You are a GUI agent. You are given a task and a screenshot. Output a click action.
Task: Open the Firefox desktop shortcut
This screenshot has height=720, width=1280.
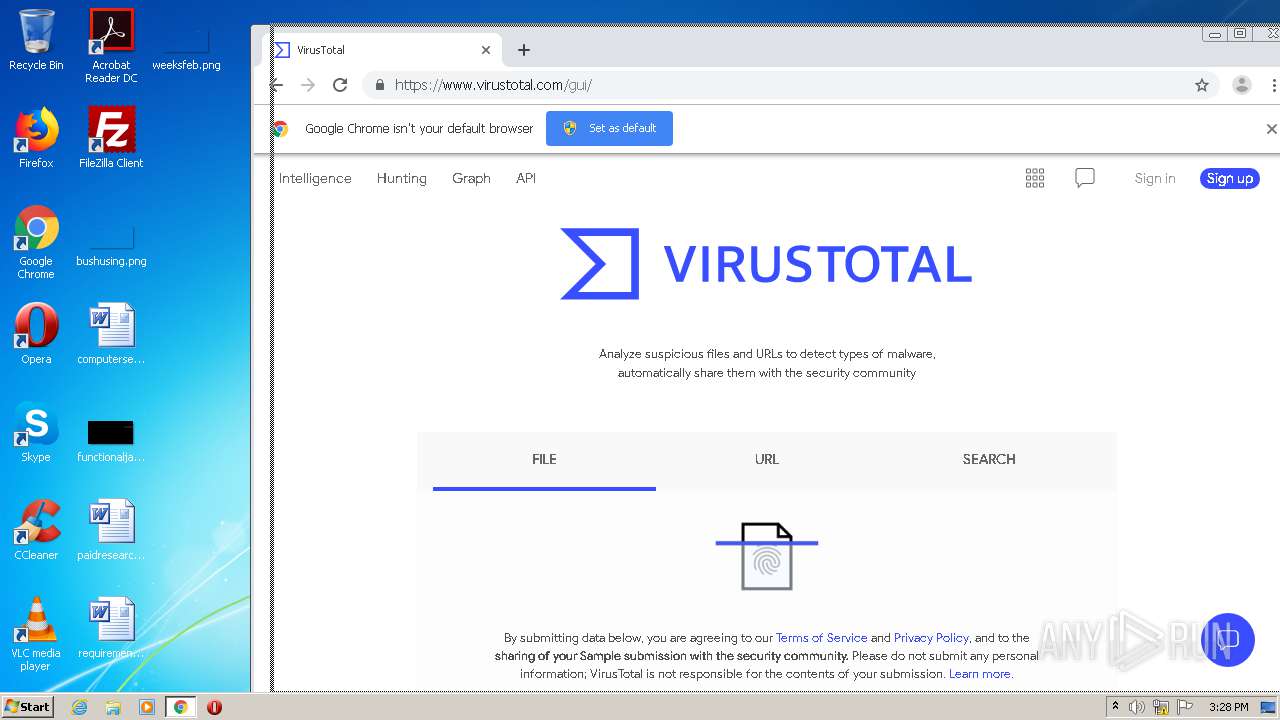click(36, 138)
